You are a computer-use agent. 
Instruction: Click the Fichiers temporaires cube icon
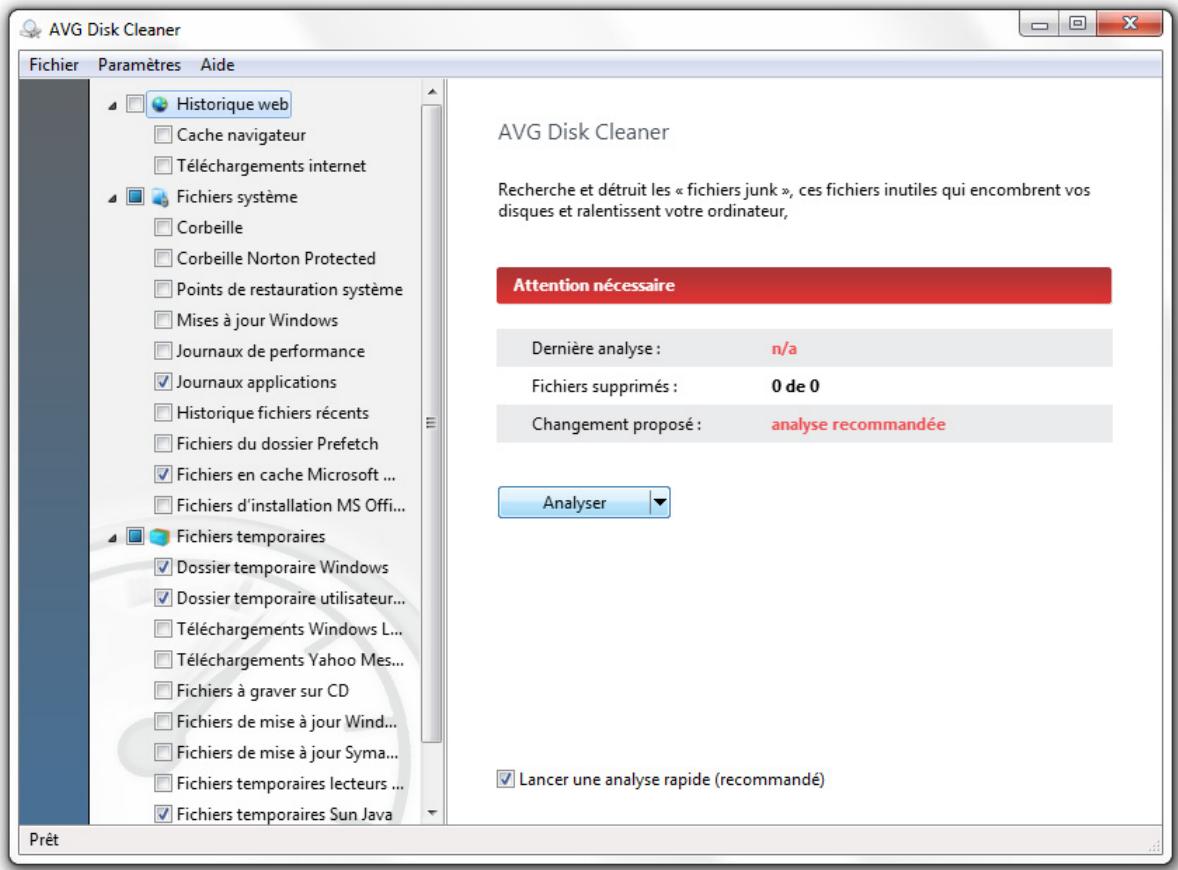[x=159, y=537]
